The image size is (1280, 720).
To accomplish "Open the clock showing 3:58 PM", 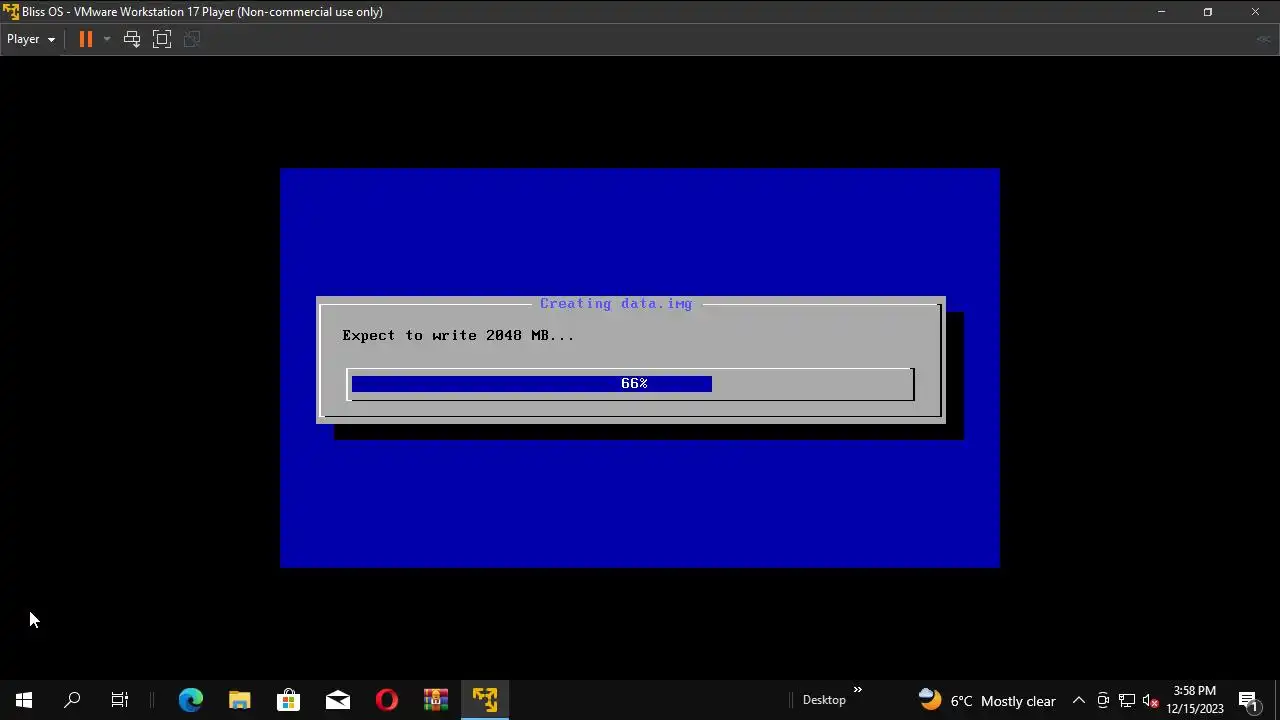I will (x=1195, y=700).
